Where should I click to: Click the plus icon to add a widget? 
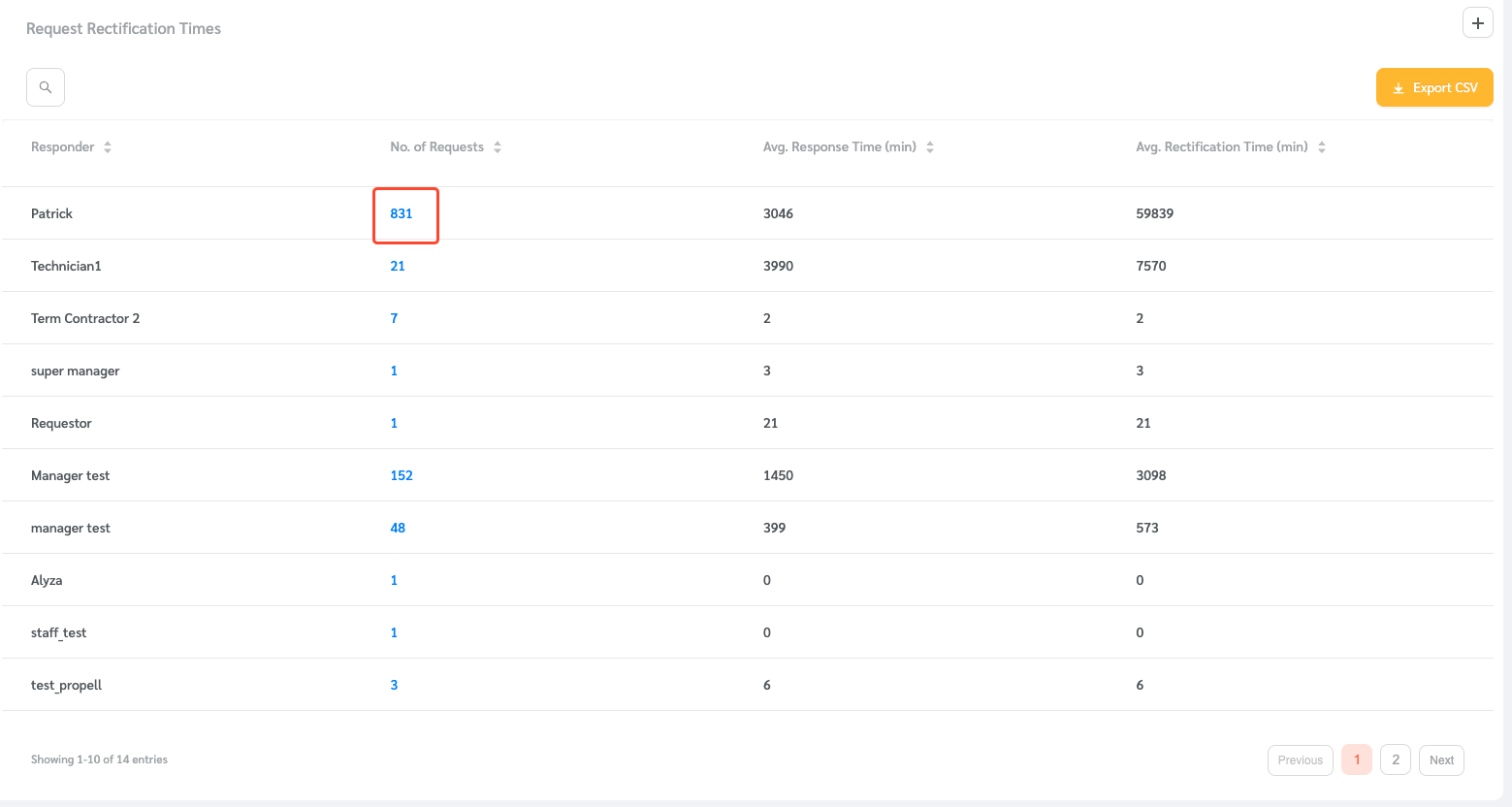tap(1477, 21)
